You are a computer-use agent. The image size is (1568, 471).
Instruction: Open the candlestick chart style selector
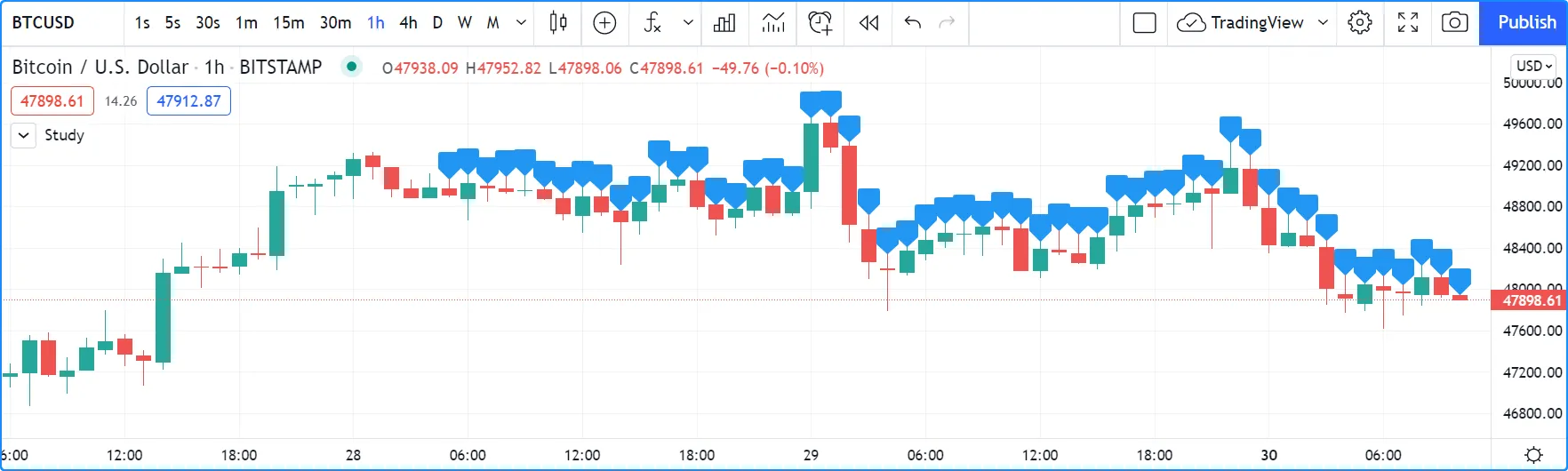(558, 23)
